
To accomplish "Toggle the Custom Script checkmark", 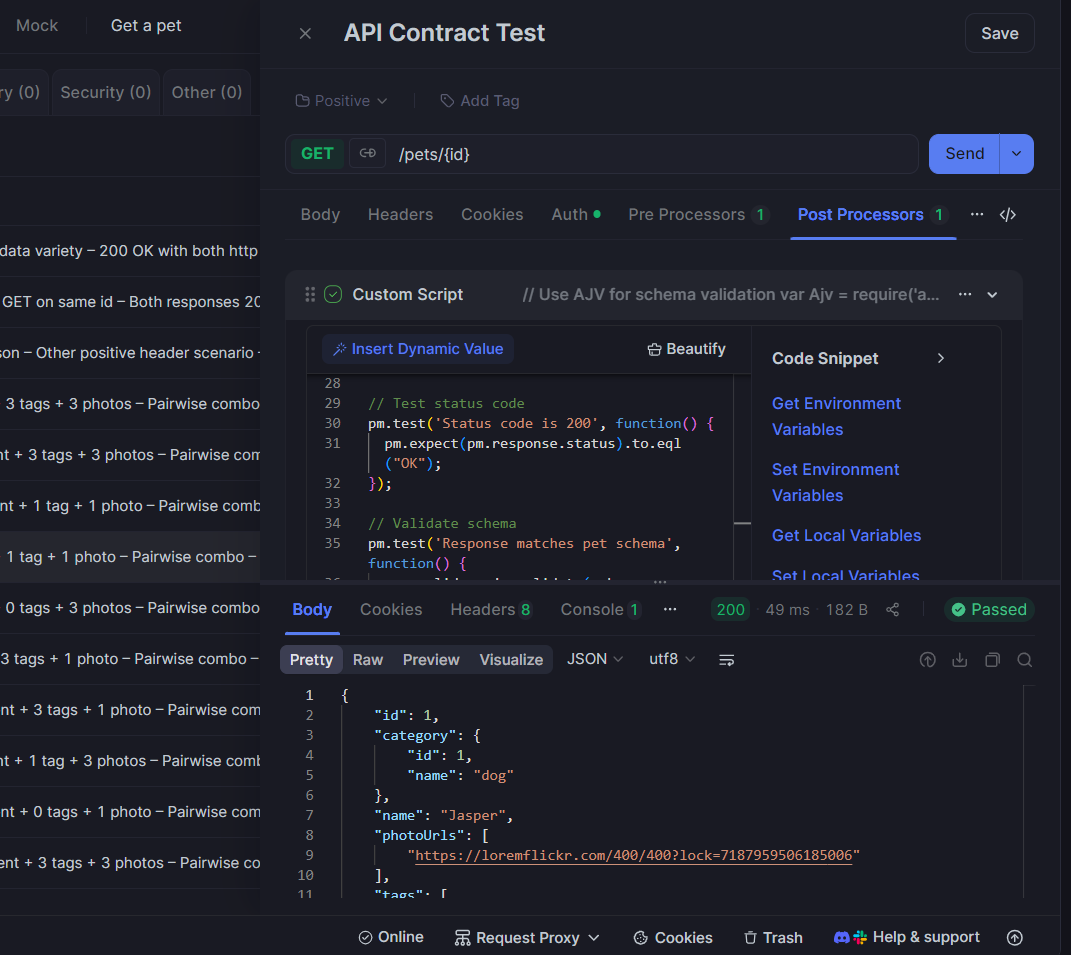I will [x=333, y=294].
